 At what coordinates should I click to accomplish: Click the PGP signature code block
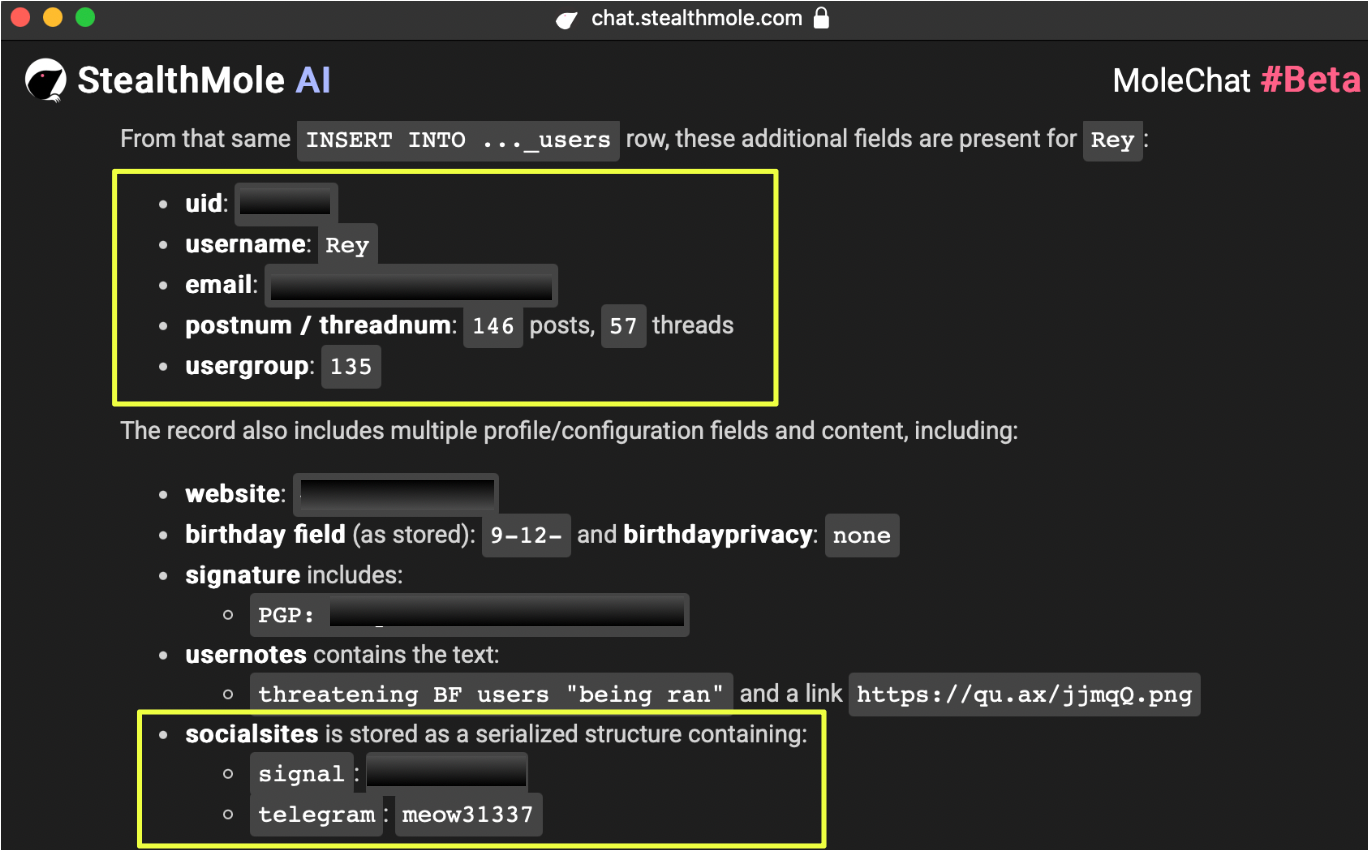pyautogui.click(x=469, y=615)
